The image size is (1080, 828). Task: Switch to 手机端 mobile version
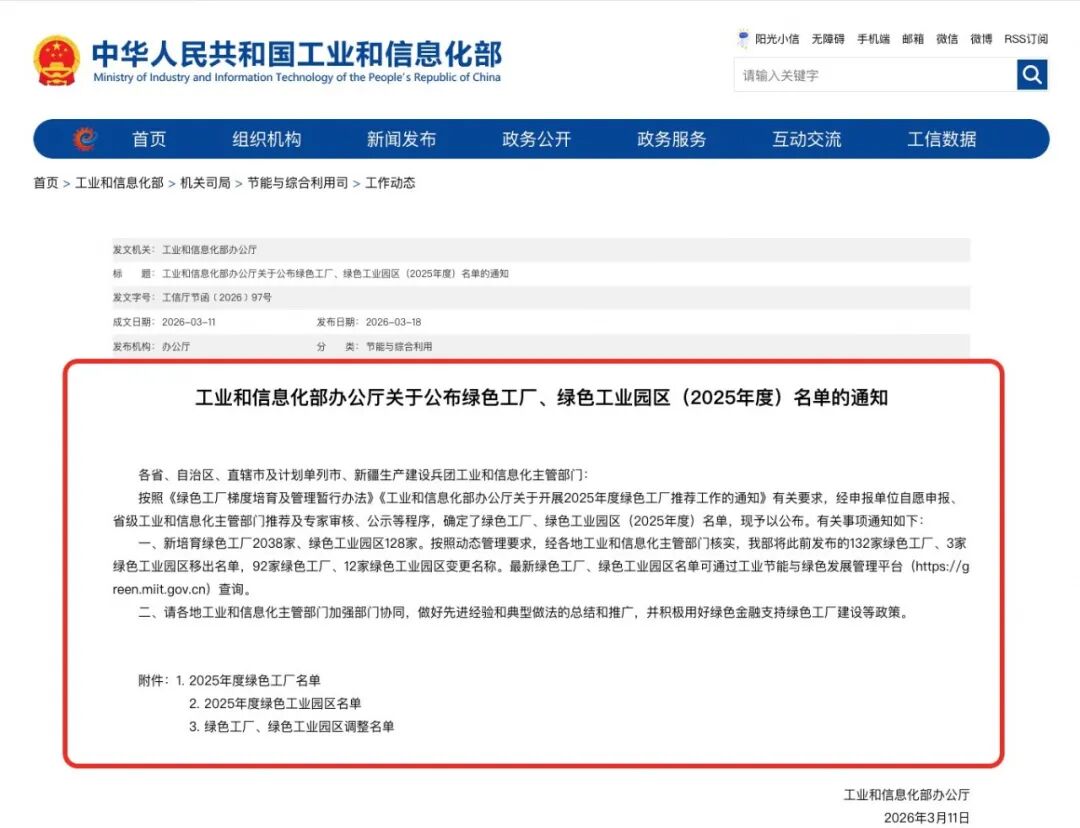click(872, 38)
